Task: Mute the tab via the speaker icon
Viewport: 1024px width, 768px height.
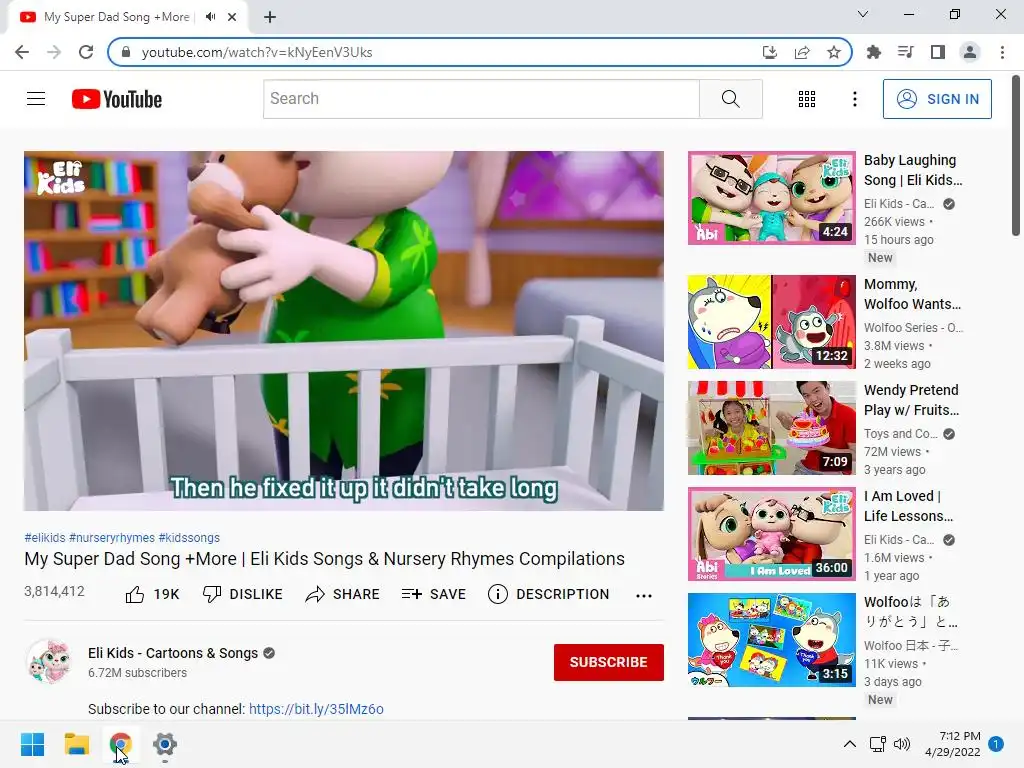Action: pyautogui.click(x=210, y=17)
